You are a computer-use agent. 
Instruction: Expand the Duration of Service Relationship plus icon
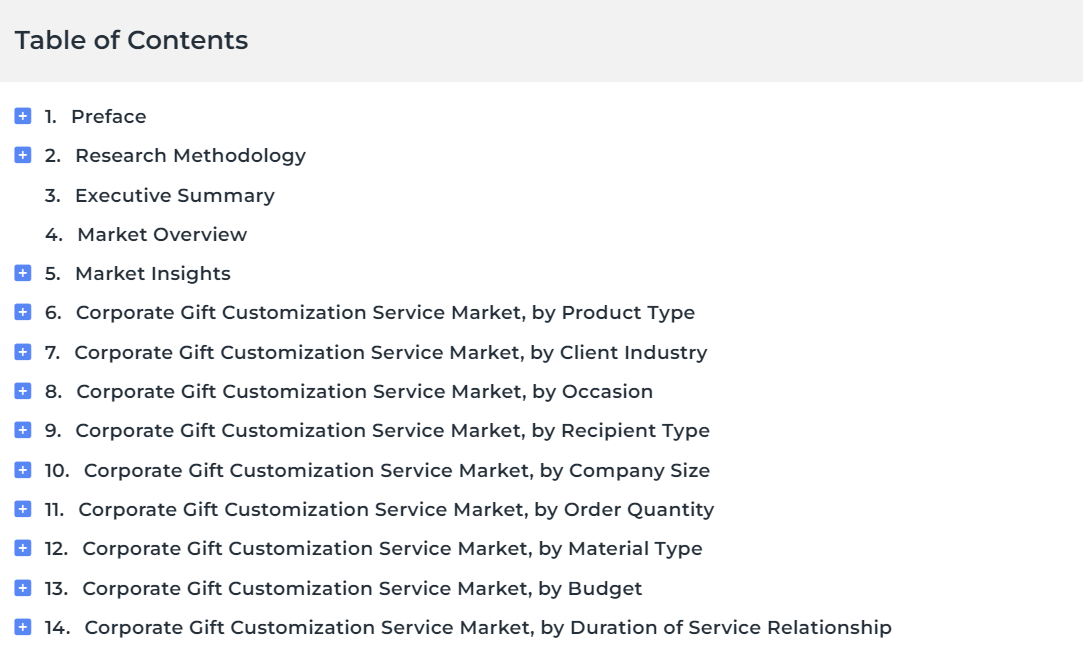[x=23, y=627]
